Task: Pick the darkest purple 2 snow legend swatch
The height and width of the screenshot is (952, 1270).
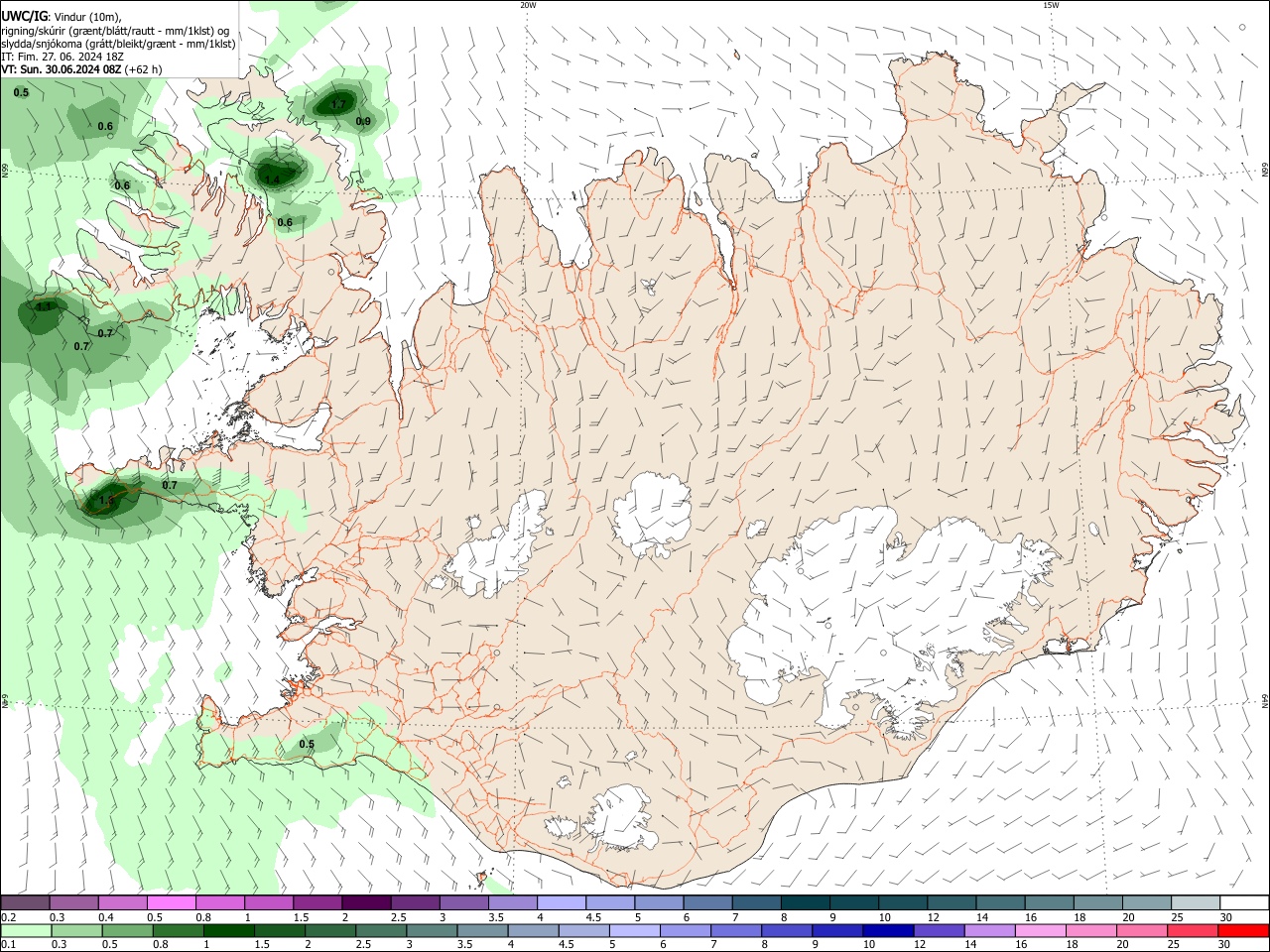Action: 366,903
